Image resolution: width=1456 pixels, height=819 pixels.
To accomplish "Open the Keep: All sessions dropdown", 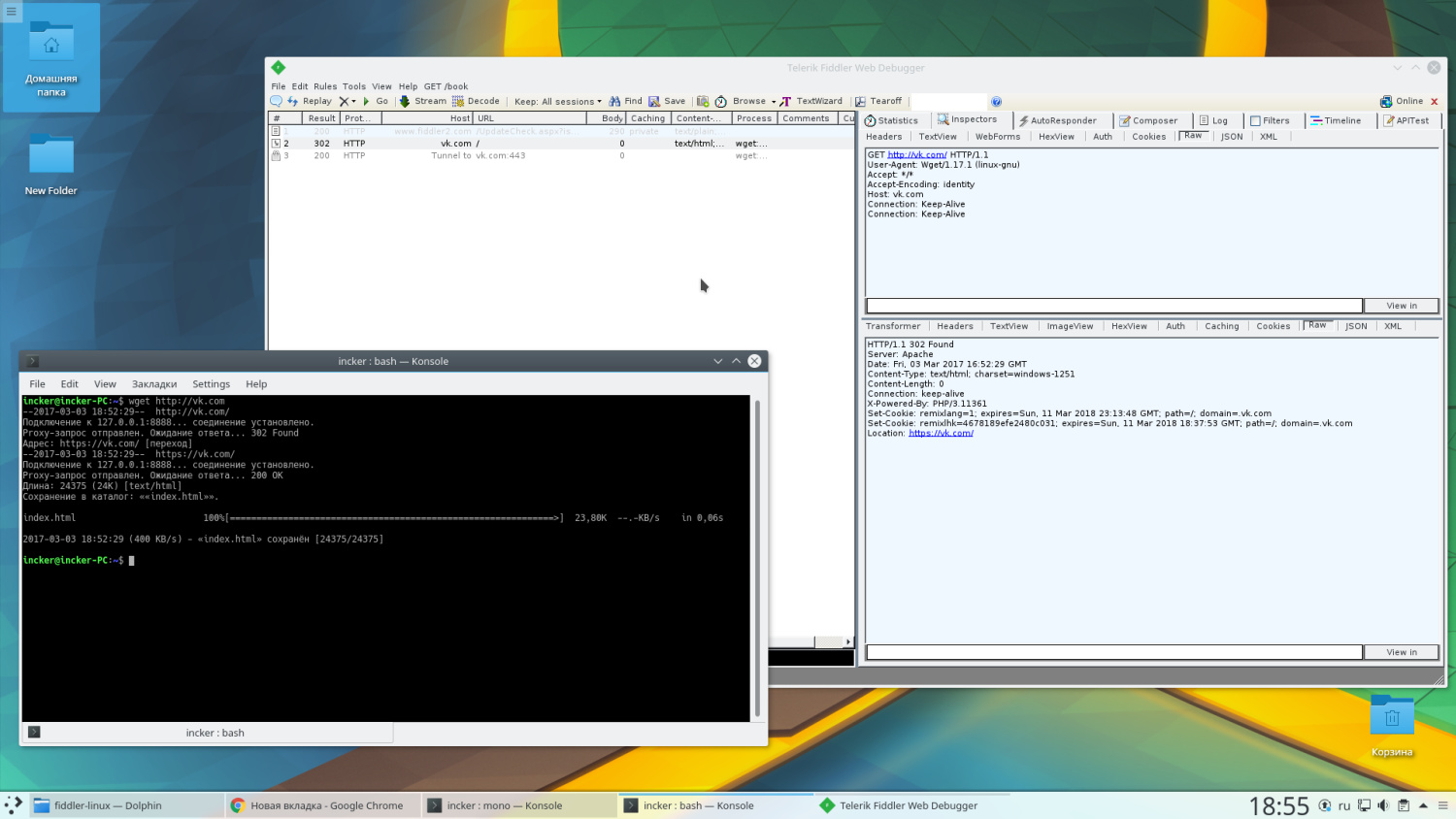I will [557, 101].
